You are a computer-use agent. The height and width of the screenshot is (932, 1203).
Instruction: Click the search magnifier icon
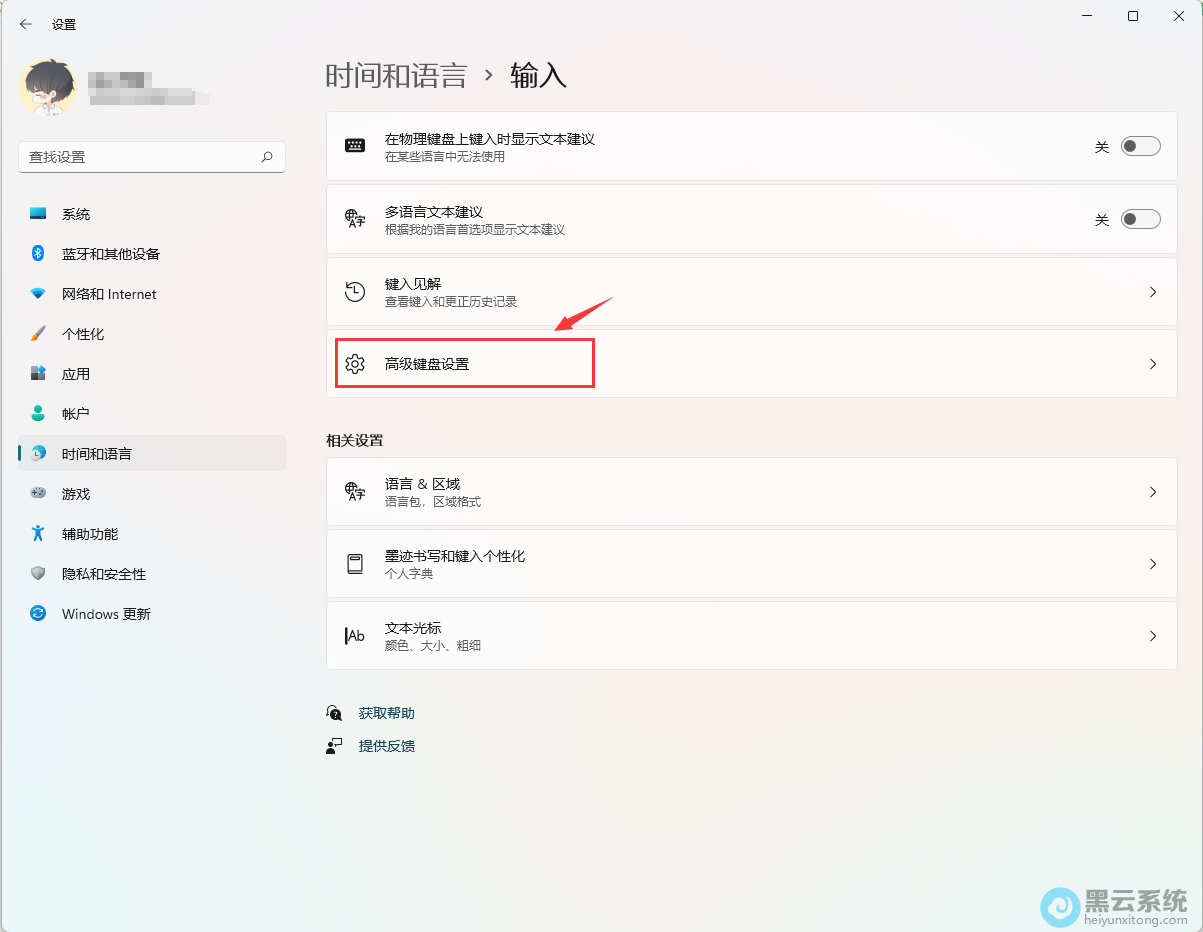[267, 157]
